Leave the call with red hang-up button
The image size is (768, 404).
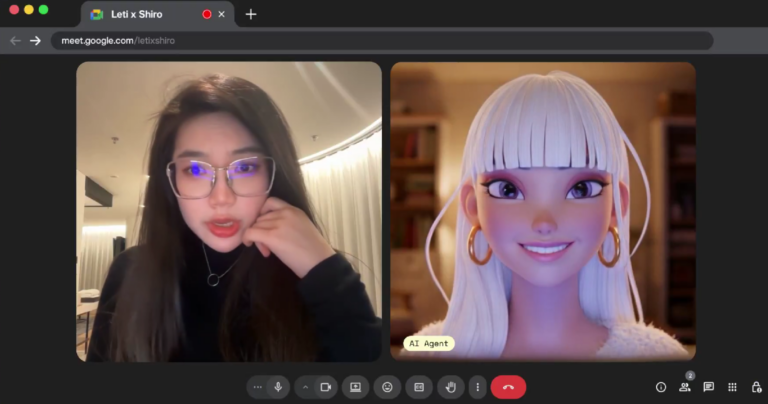[x=508, y=387]
